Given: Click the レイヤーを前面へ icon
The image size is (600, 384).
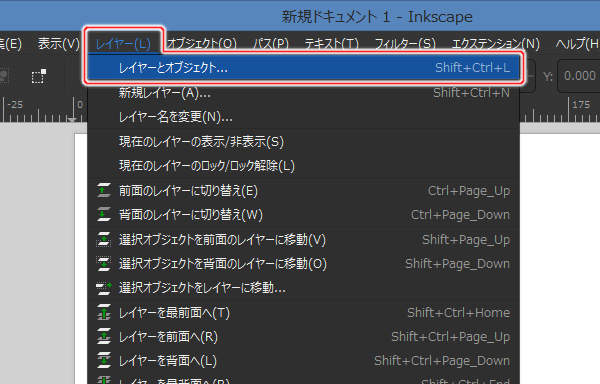Looking at the screenshot, I should [104, 337].
